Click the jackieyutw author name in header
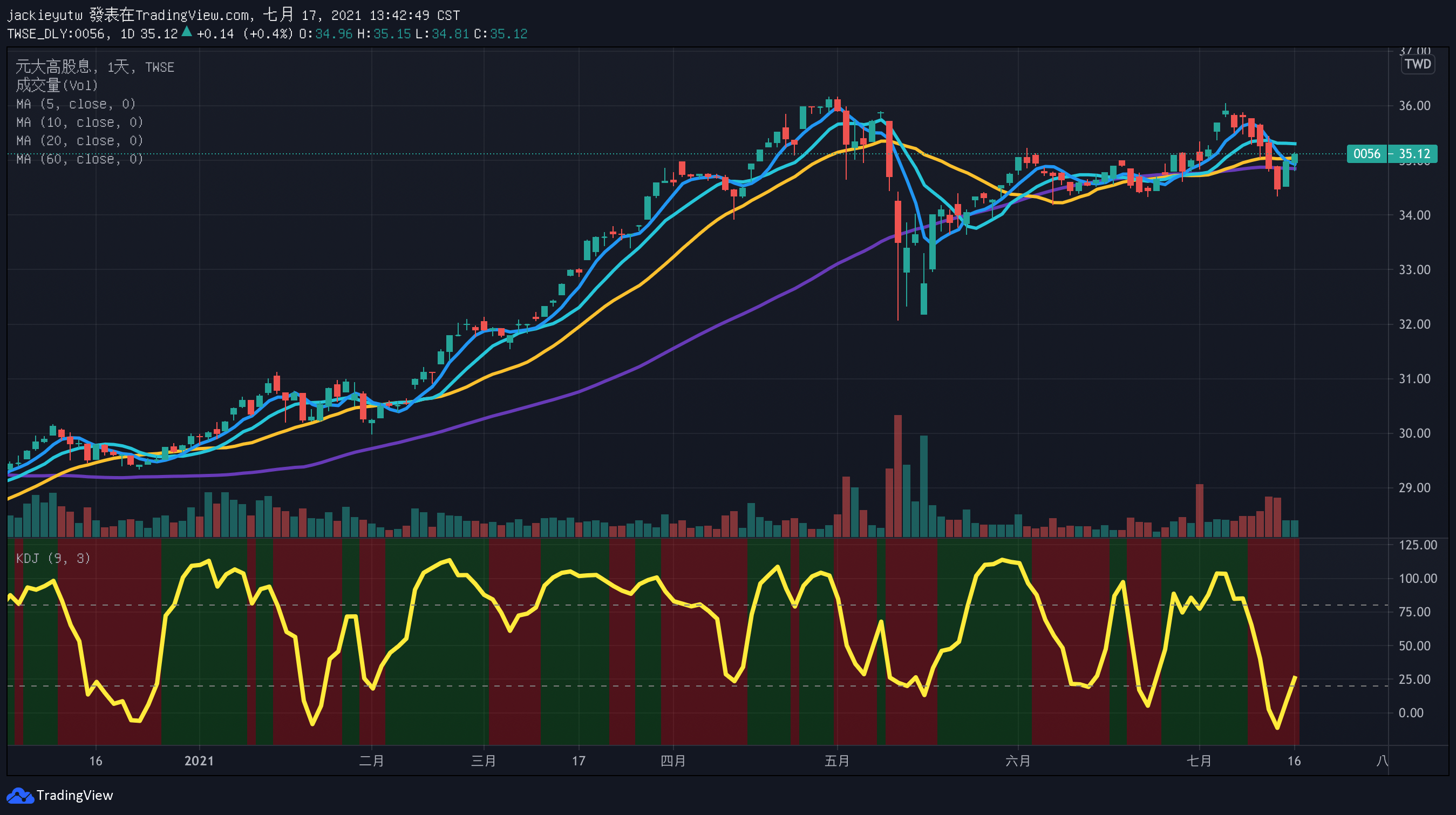Viewport: 1456px width, 815px height. (44, 15)
